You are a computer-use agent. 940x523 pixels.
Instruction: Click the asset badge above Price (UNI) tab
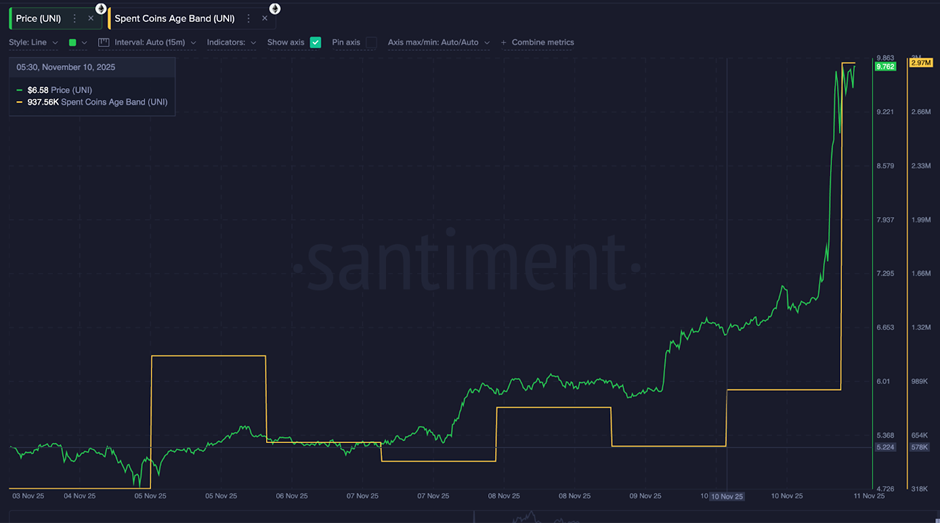click(x=101, y=8)
